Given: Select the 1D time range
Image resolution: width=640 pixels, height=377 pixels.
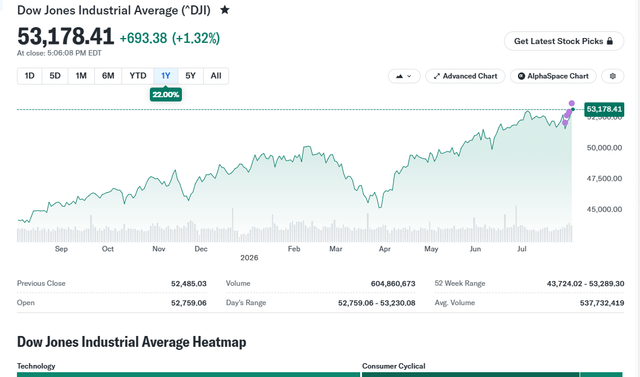Looking at the screenshot, I should (29, 76).
